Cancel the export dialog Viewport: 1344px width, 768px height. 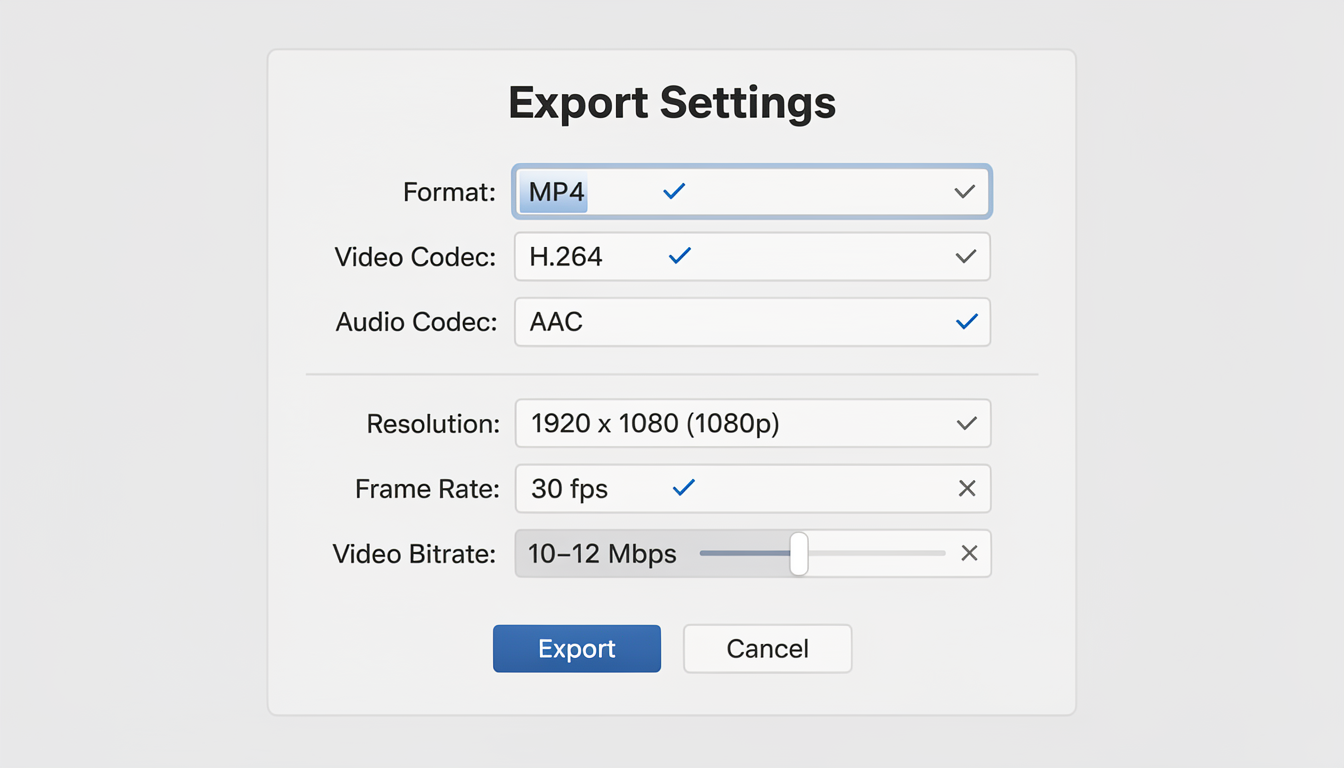click(767, 648)
